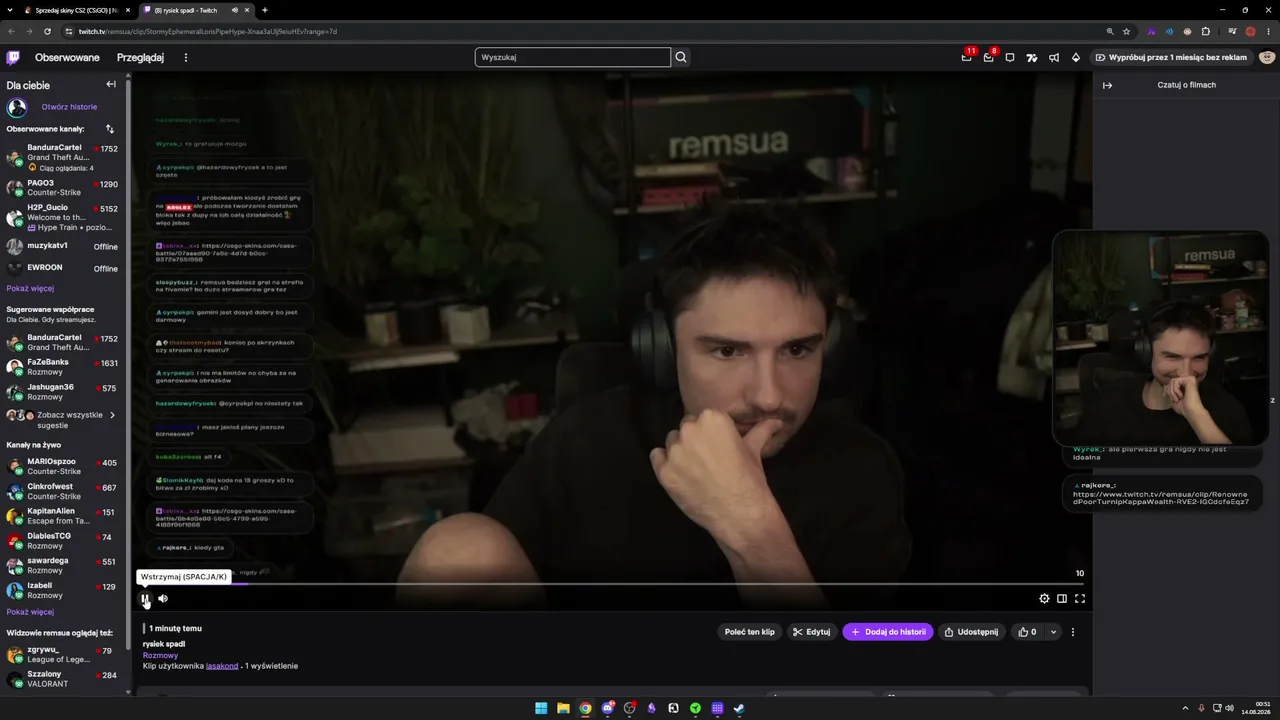Image resolution: width=1280 pixels, height=720 pixels.
Task: Open the Bits diamond icon
Action: [x=1076, y=57]
